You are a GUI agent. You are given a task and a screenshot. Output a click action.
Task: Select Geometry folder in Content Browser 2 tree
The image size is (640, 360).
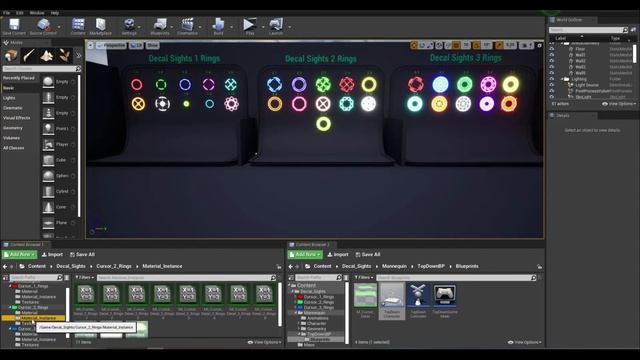[316, 329]
